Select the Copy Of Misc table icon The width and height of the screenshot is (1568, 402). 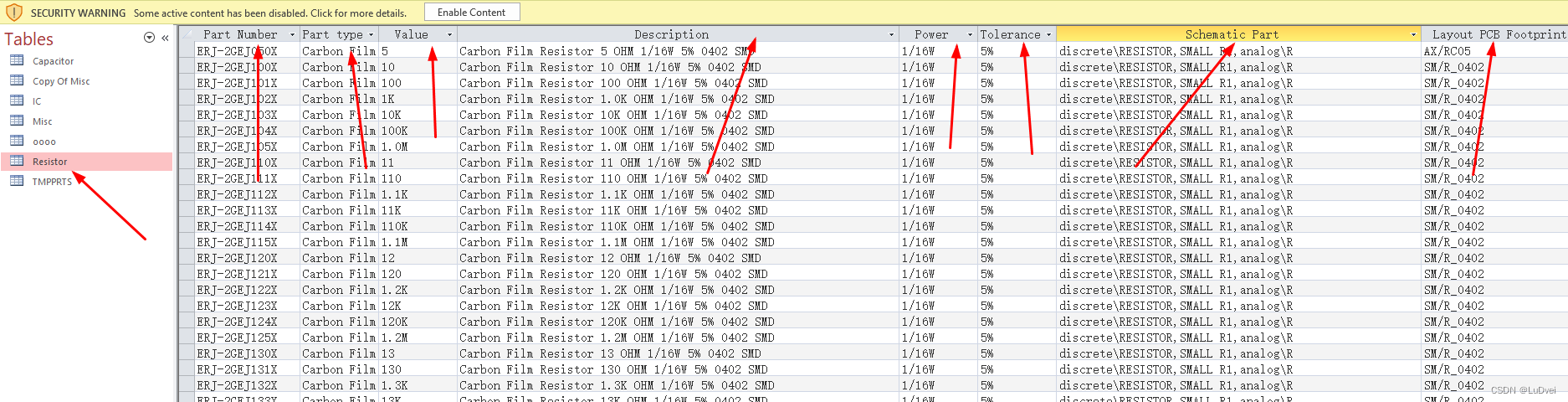pyautogui.click(x=17, y=80)
